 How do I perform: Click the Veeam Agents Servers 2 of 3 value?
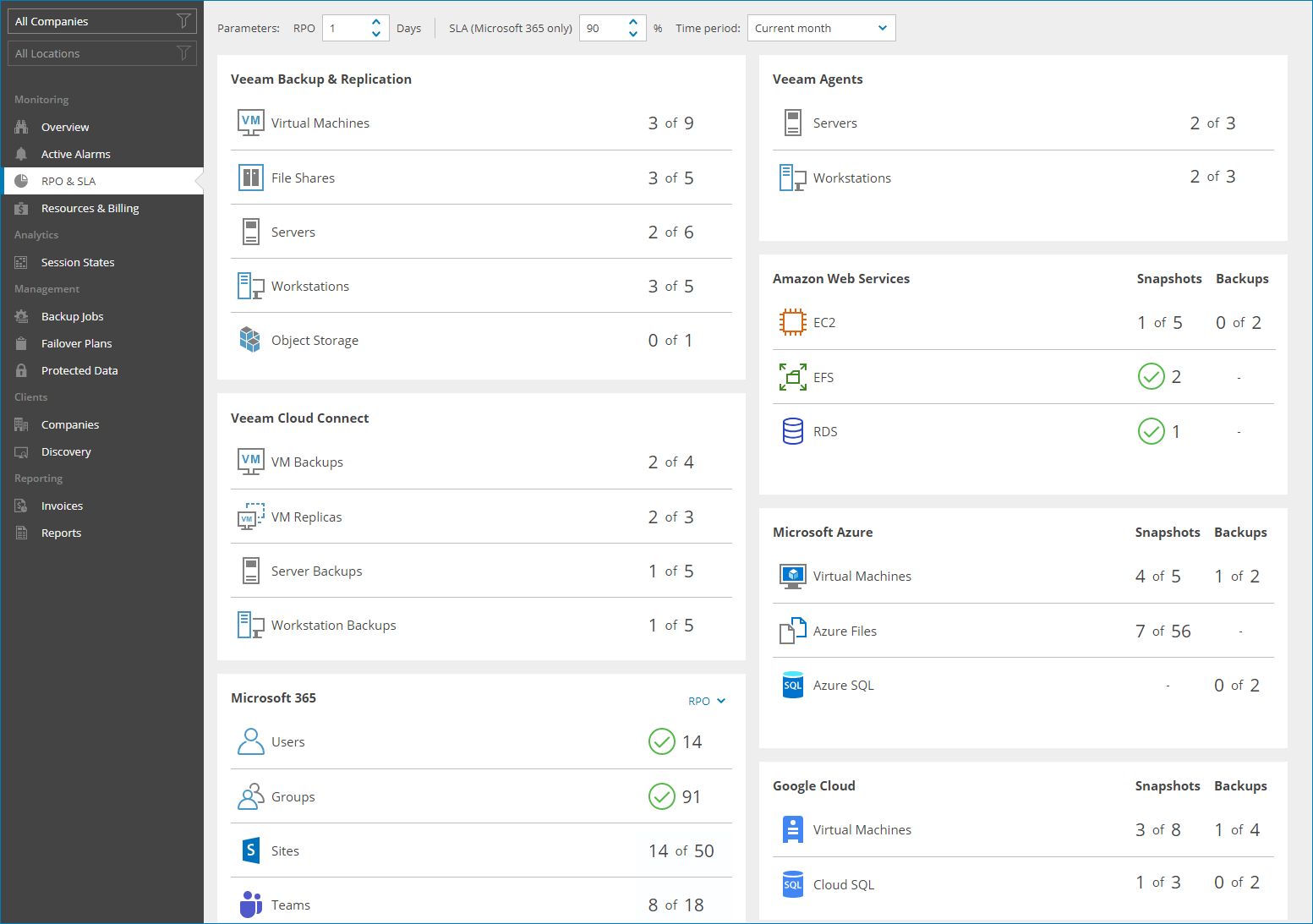pos(1213,123)
